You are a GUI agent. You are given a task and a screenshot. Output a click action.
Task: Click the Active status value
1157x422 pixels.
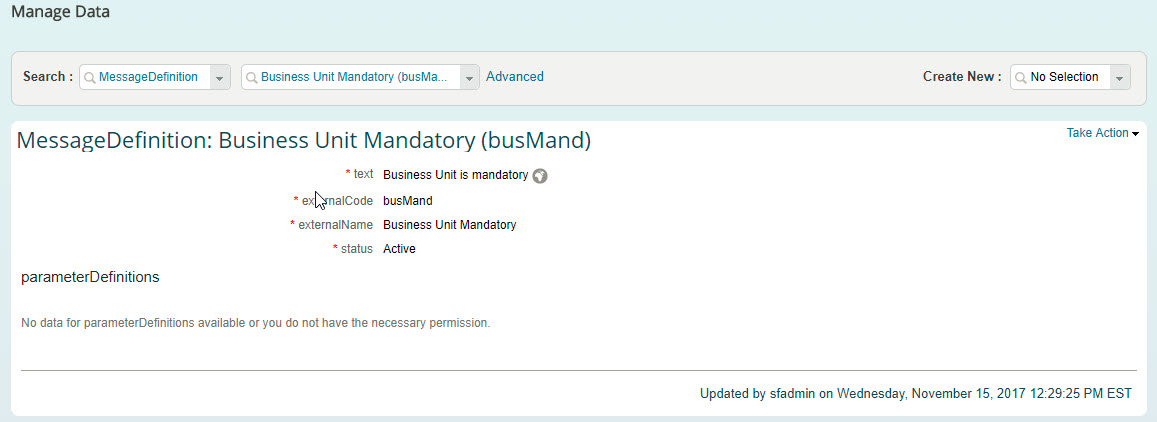[x=399, y=249]
